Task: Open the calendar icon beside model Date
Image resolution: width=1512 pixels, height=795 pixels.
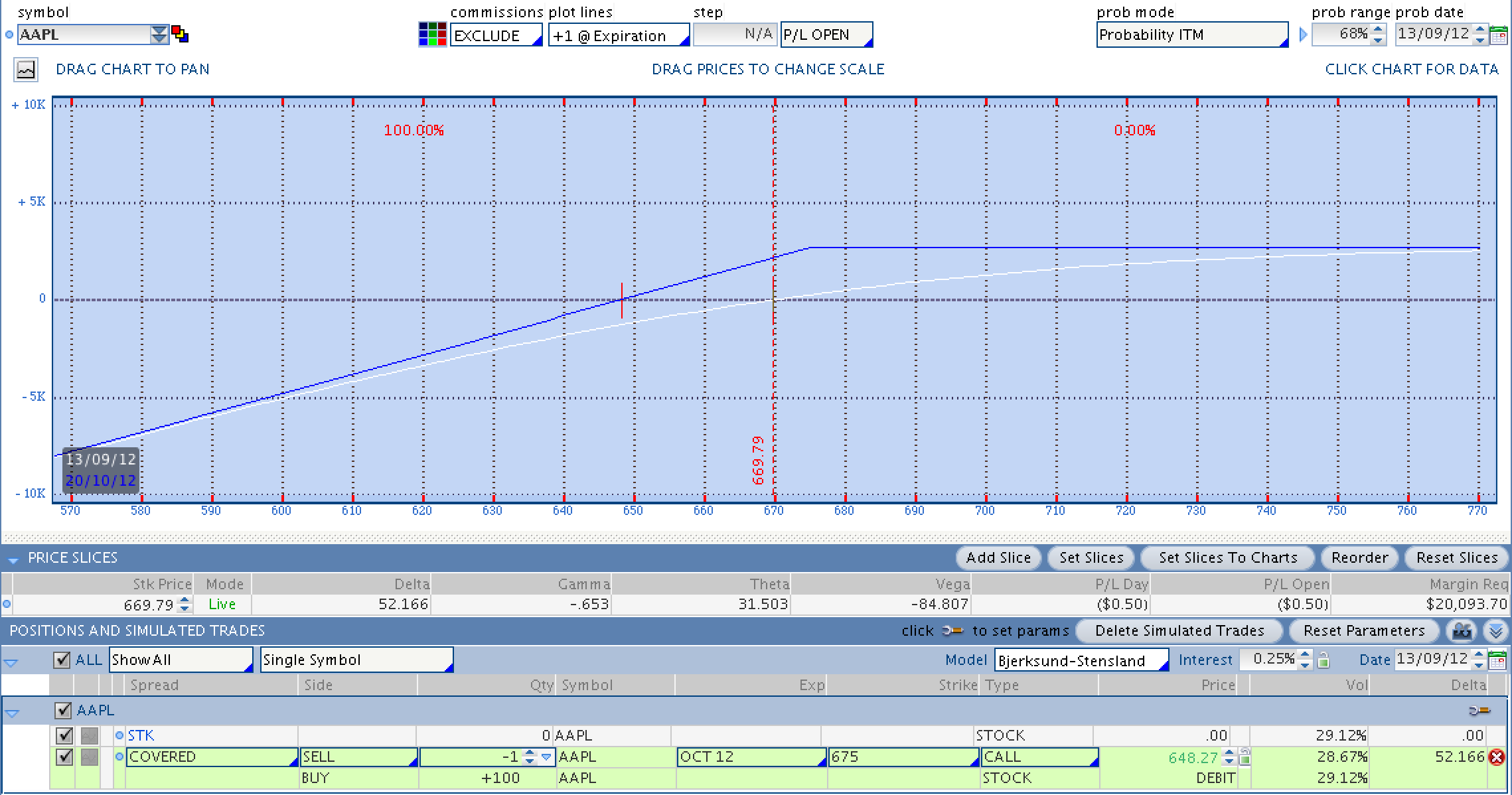Action: [x=1497, y=660]
